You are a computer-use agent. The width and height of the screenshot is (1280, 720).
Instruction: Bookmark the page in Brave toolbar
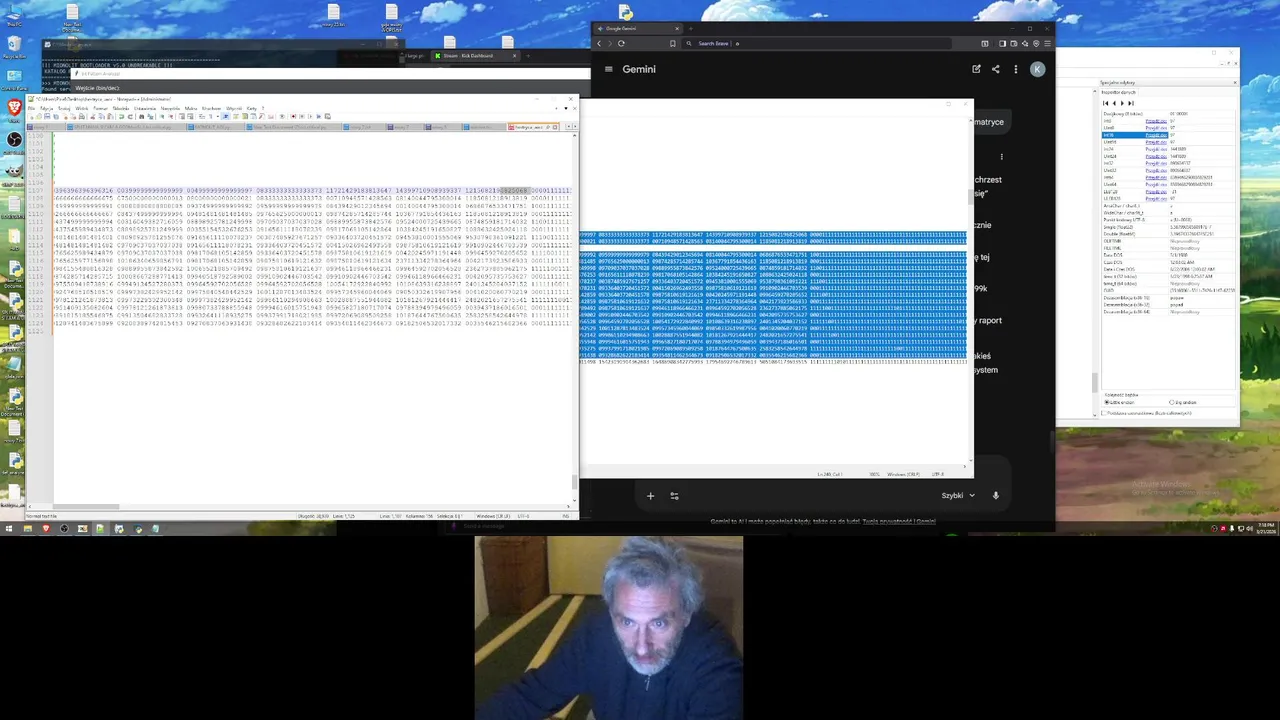tap(672, 43)
